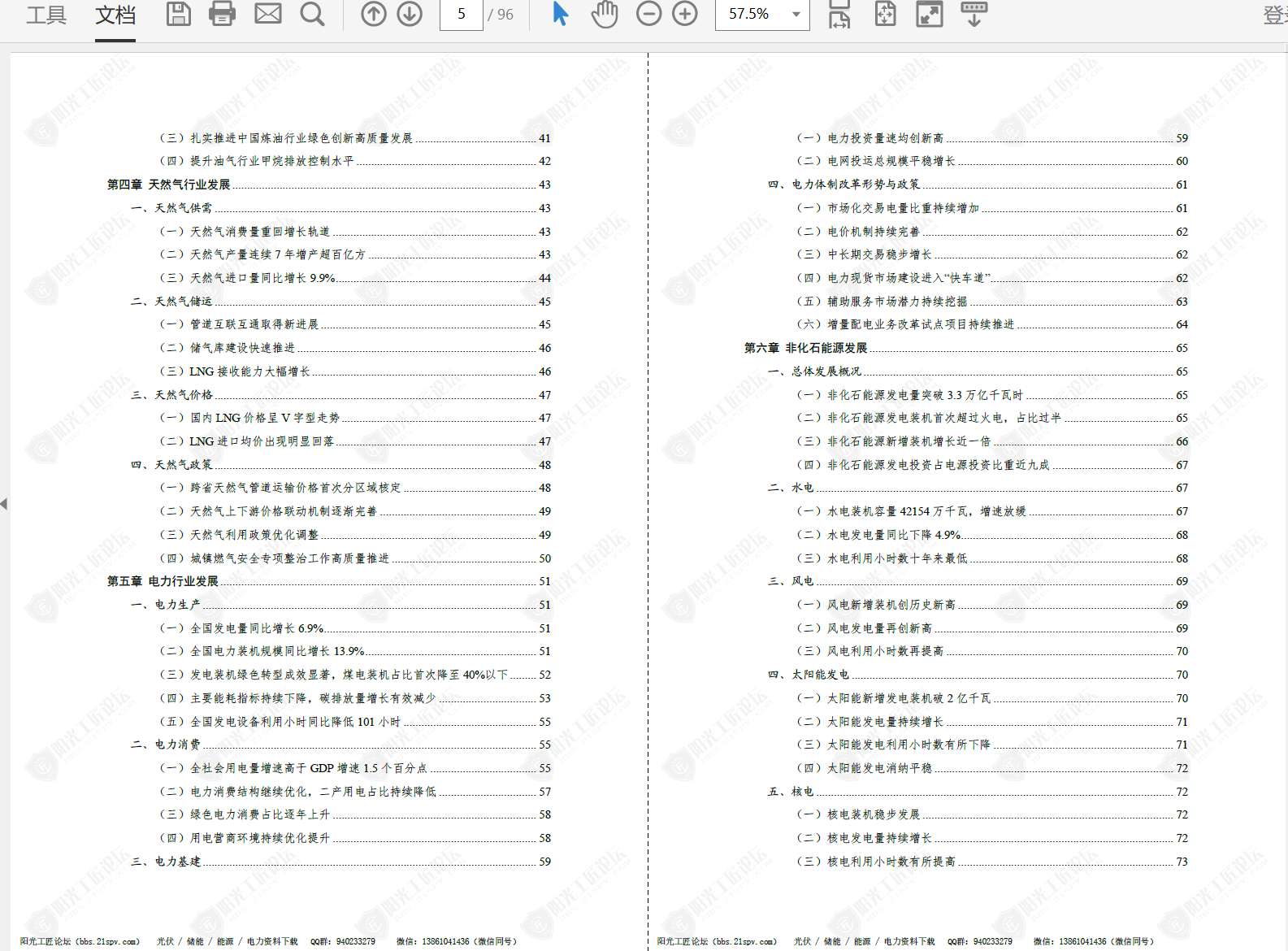Click entry (四) 电力现货市场建设进入"快车道"
Viewport: 1288px width, 951px height.
tap(992, 278)
